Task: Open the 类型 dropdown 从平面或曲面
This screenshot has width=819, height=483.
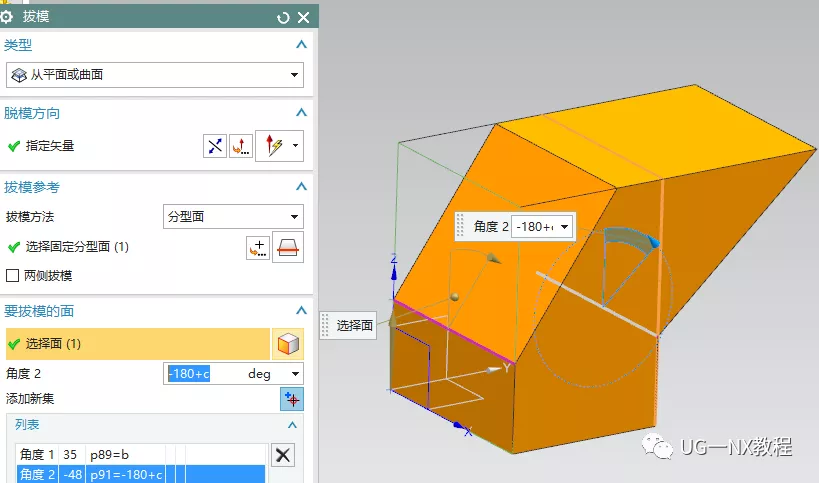Action: (154, 74)
